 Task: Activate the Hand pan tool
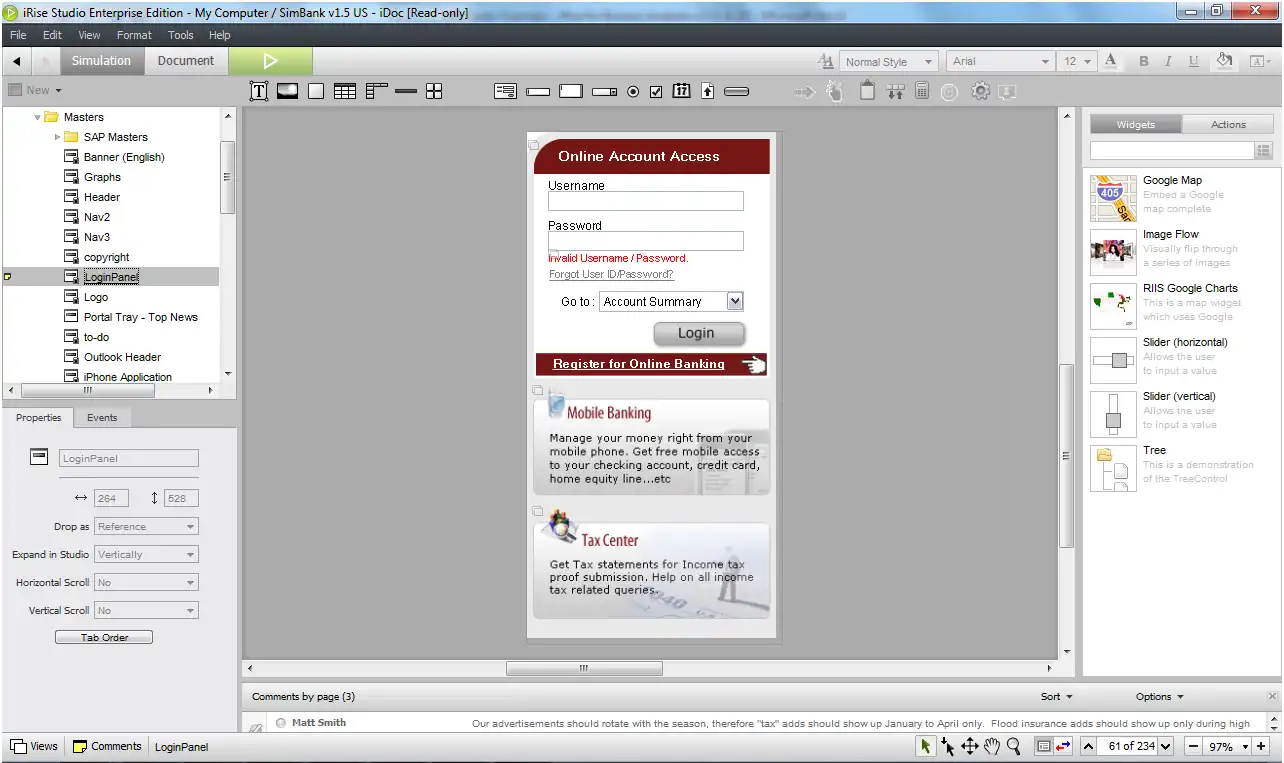[x=991, y=746]
